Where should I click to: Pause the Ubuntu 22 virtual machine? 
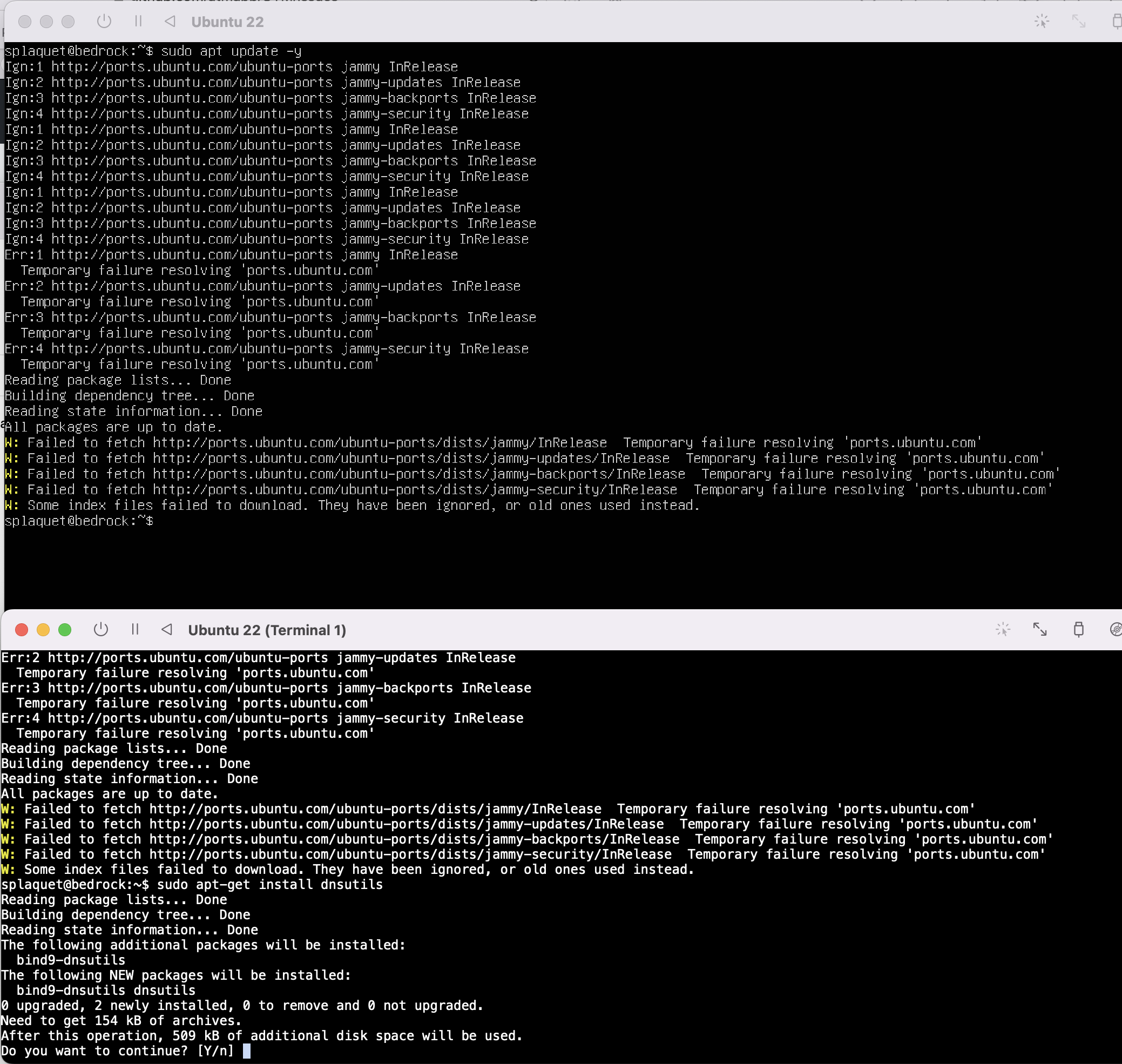(x=138, y=22)
